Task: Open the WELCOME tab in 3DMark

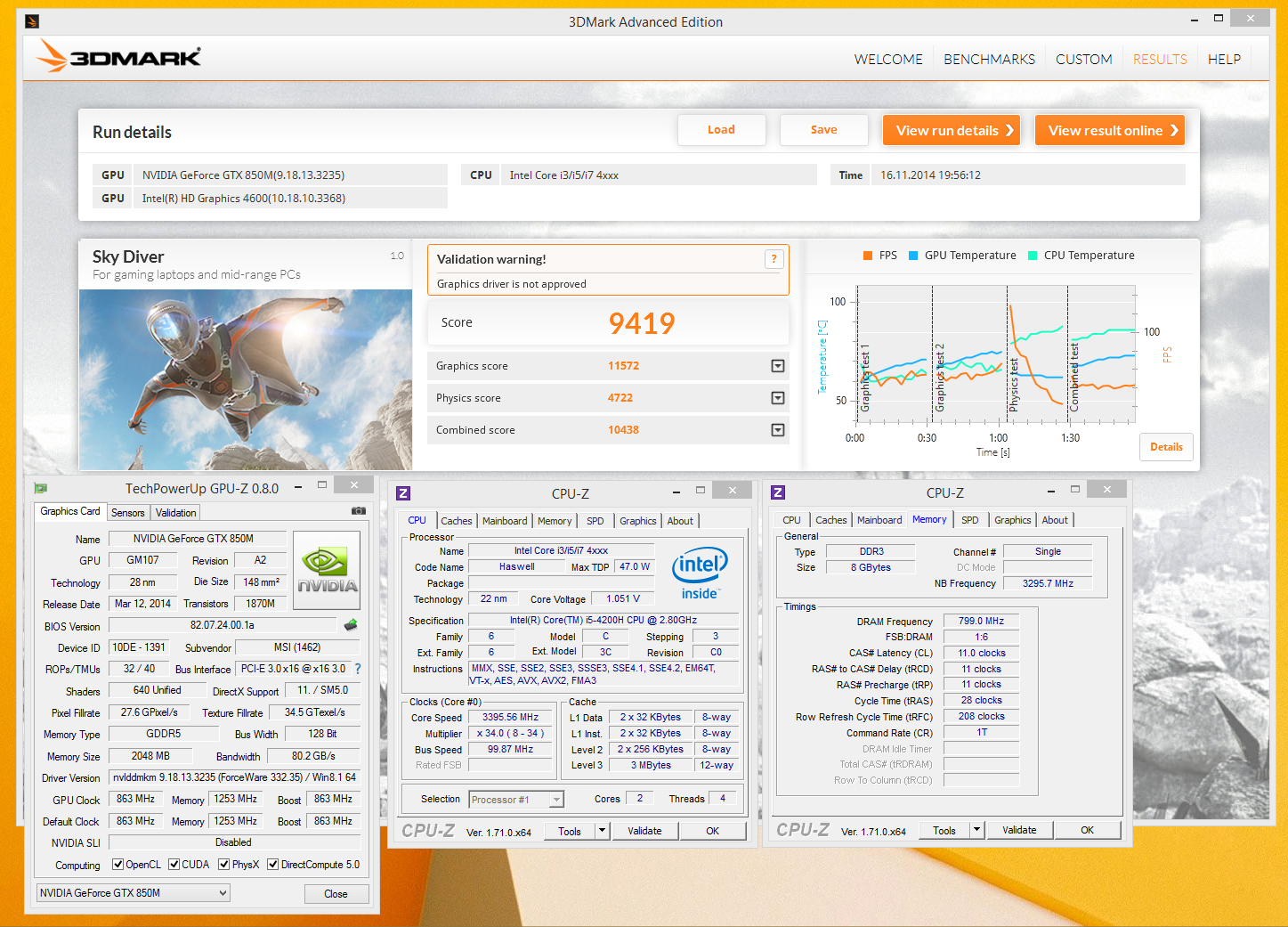Action: pos(888,60)
